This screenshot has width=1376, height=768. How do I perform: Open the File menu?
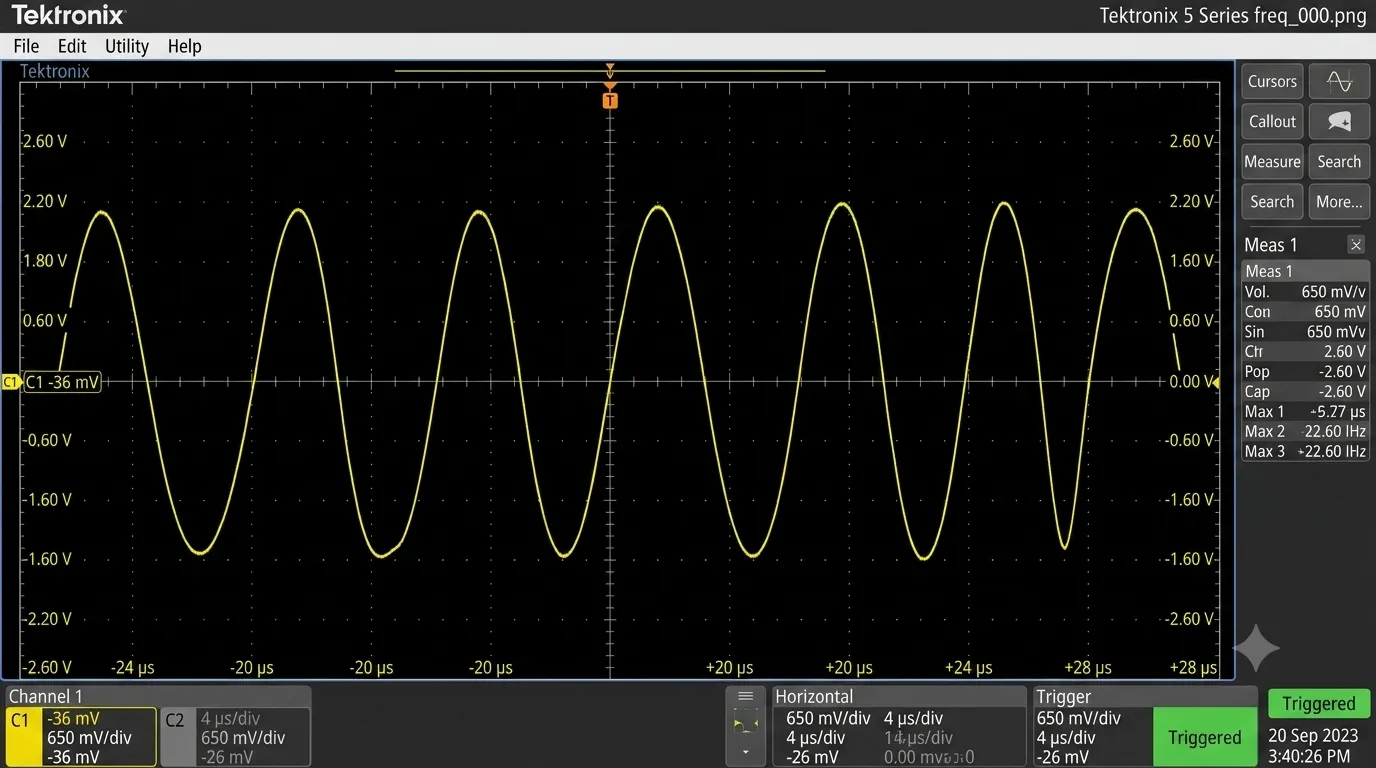(x=26, y=46)
